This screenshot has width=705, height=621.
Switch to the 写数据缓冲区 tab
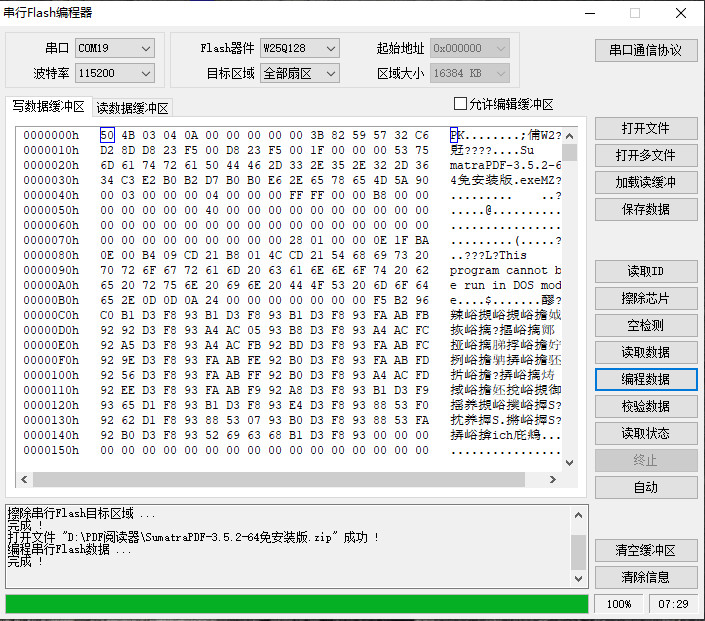click(x=49, y=107)
